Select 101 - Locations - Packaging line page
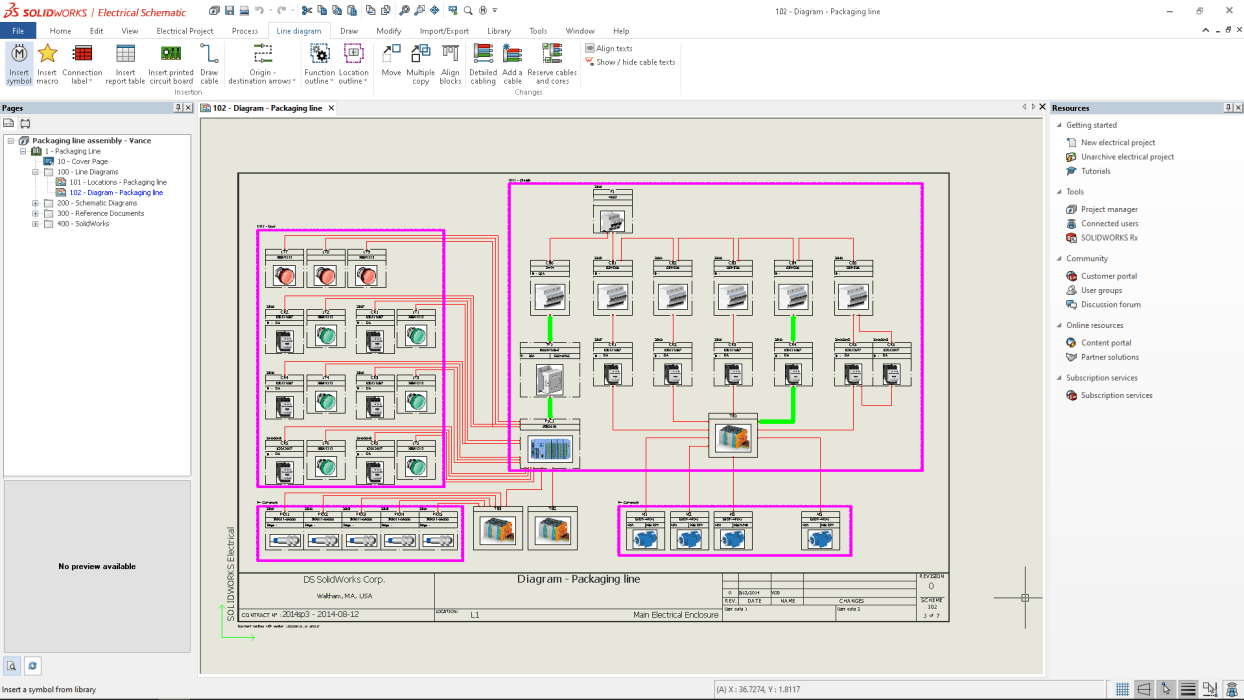 click(x=118, y=182)
